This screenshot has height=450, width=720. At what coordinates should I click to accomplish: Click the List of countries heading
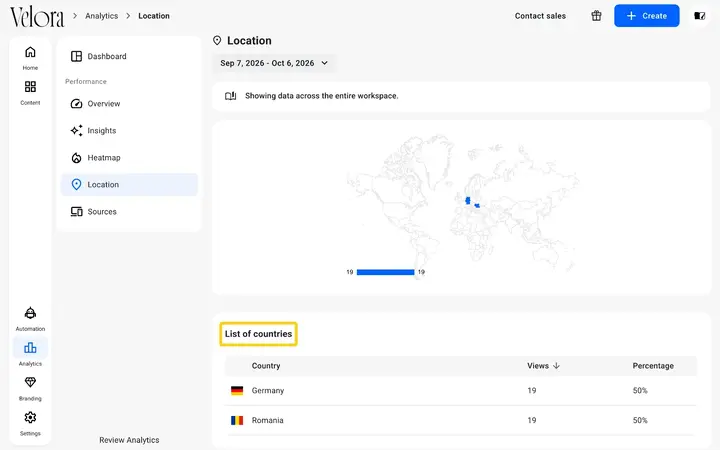click(x=258, y=334)
